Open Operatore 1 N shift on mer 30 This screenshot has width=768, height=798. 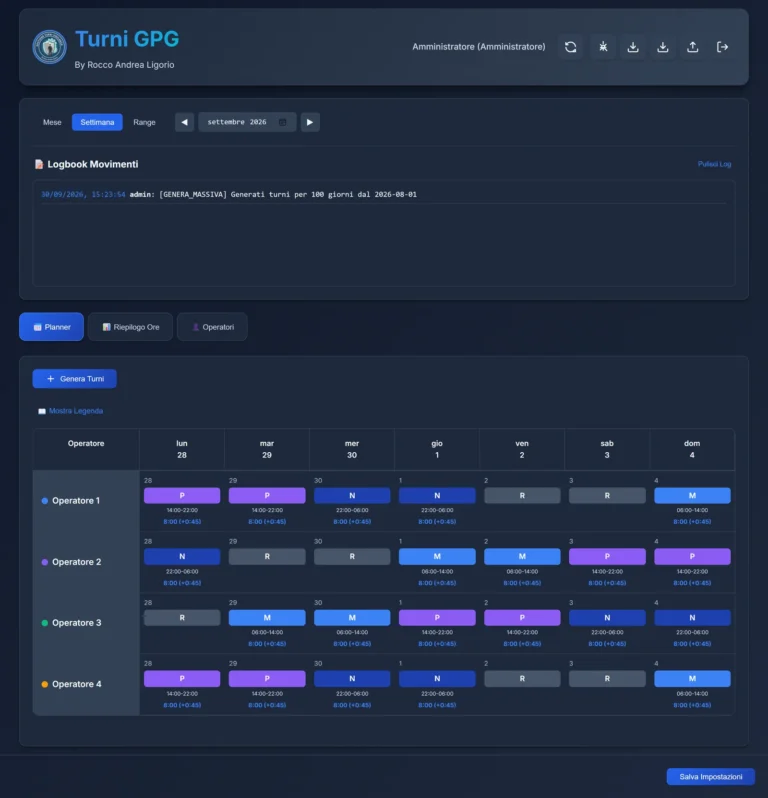point(352,495)
